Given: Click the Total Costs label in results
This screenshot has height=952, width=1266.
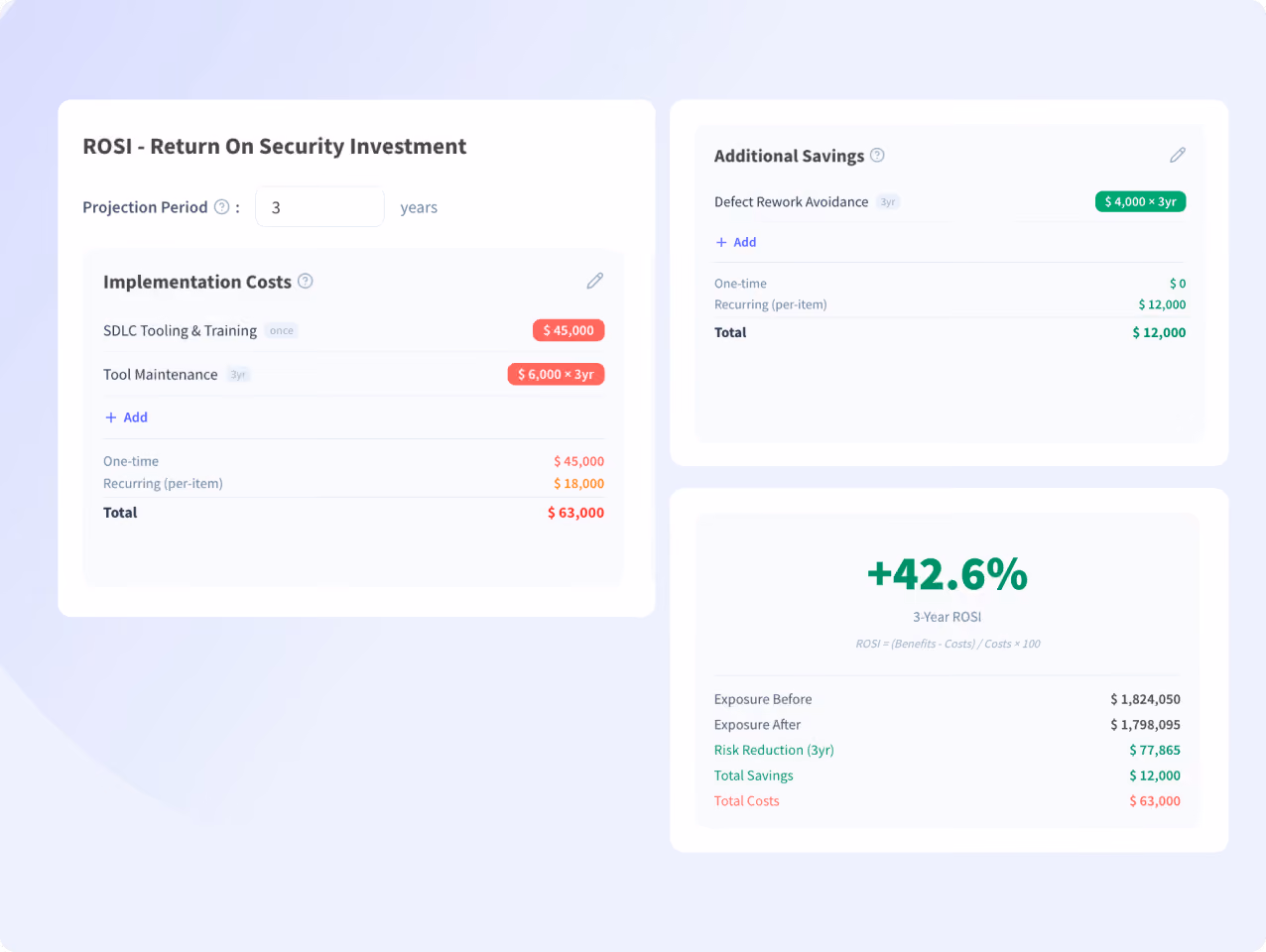Looking at the screenshot, I should (746, 801).
